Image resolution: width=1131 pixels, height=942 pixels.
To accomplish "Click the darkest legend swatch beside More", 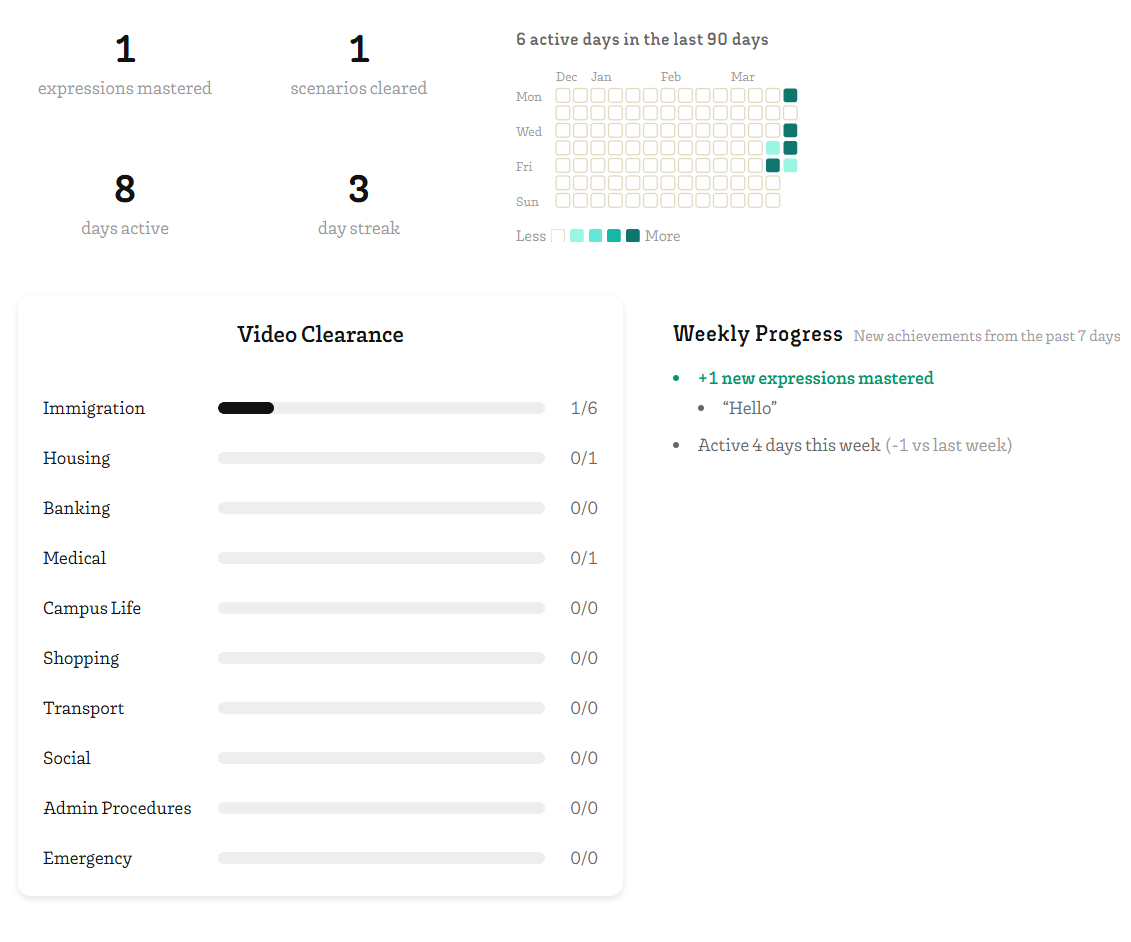I will tap(632, 236).
